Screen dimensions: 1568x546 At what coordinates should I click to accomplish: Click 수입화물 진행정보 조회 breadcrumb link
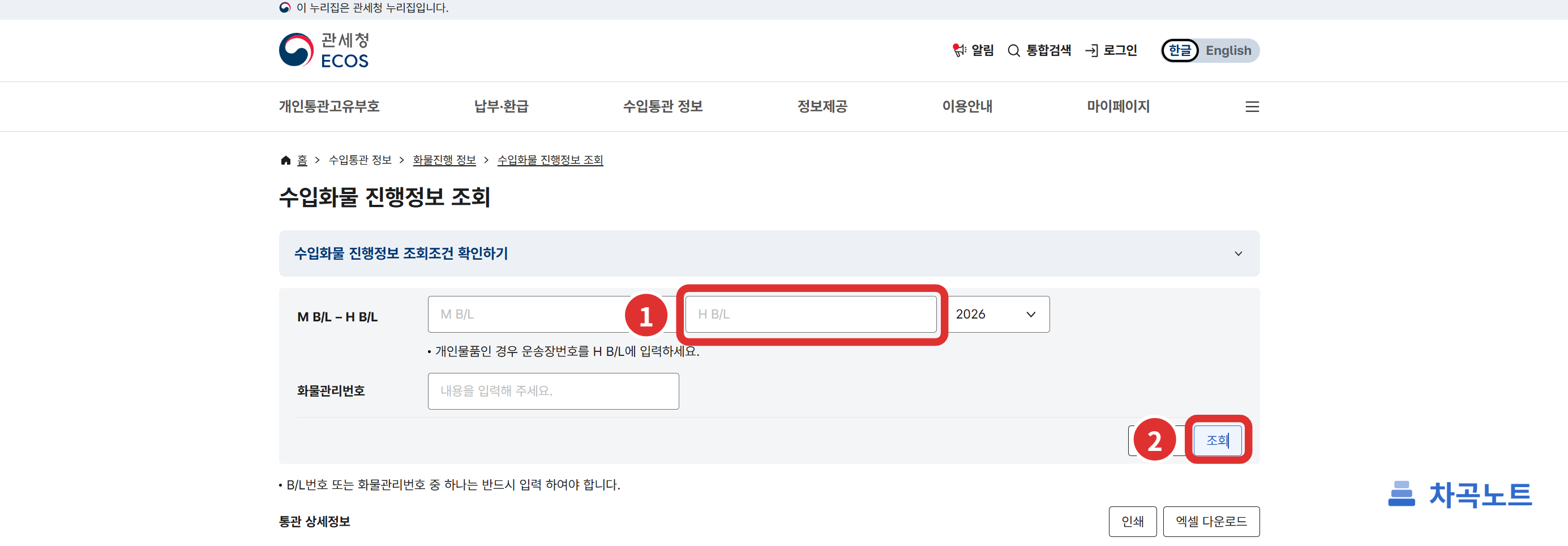[550, 160]
